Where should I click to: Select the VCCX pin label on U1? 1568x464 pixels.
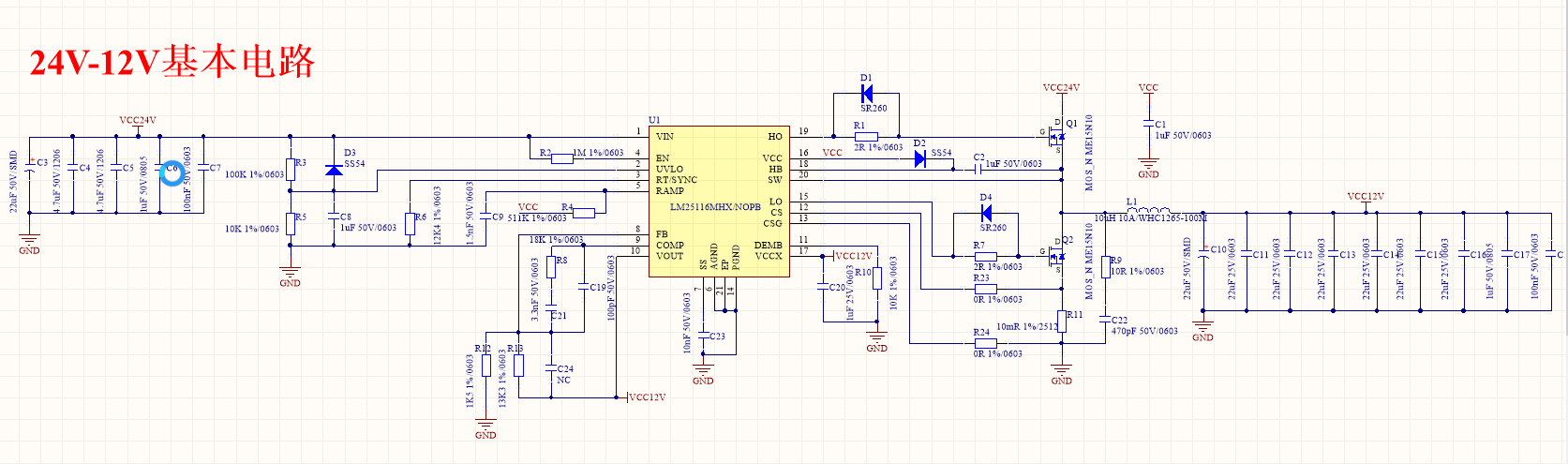[768, 256]
